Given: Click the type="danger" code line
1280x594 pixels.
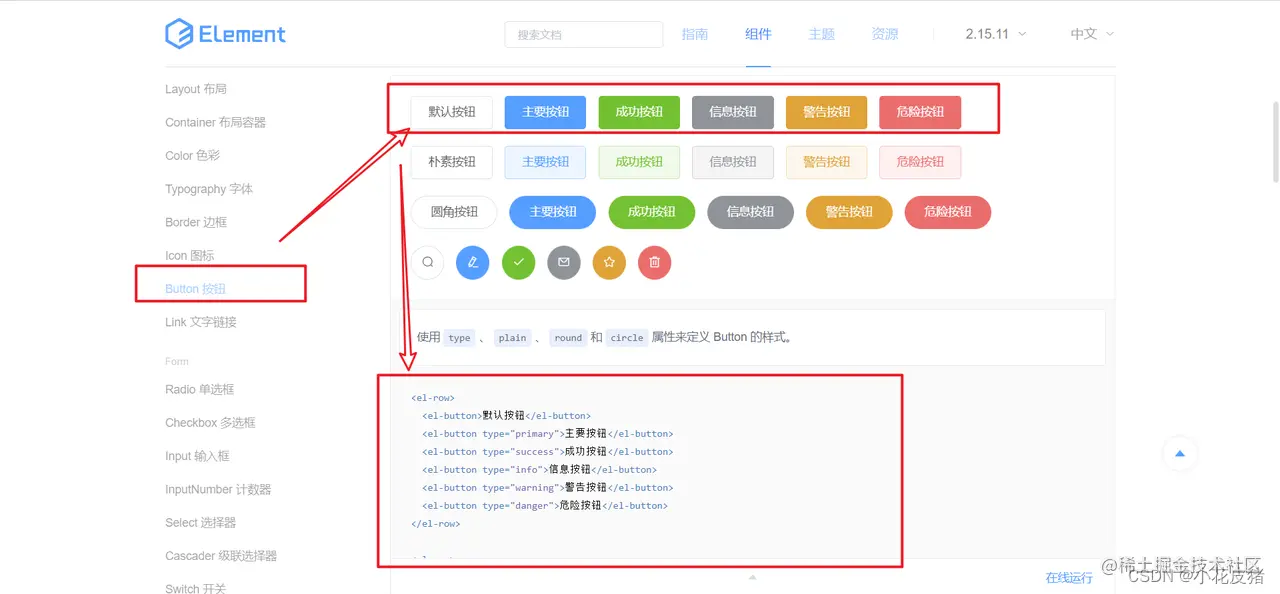Looking at the screenshot, I should point(545,506).
